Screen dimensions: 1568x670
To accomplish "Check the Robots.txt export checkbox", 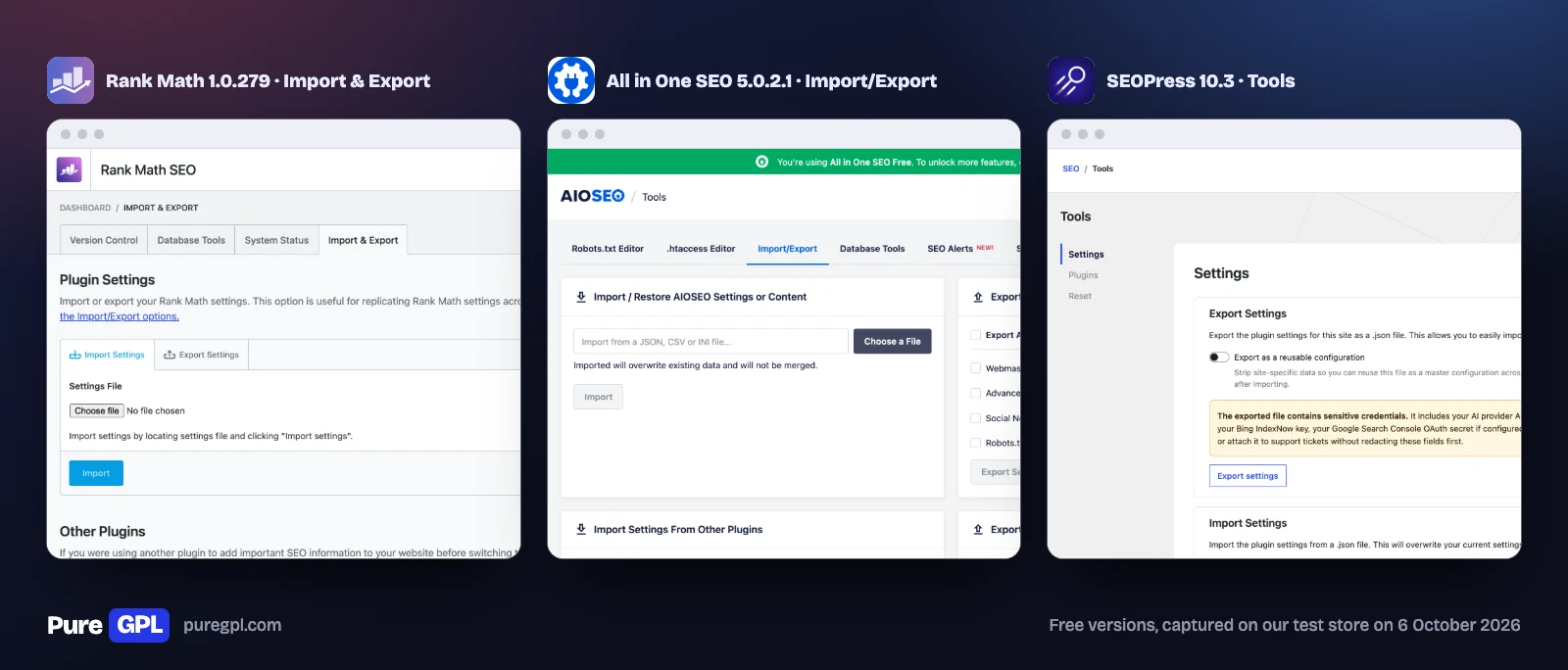I will coord(975,443).
